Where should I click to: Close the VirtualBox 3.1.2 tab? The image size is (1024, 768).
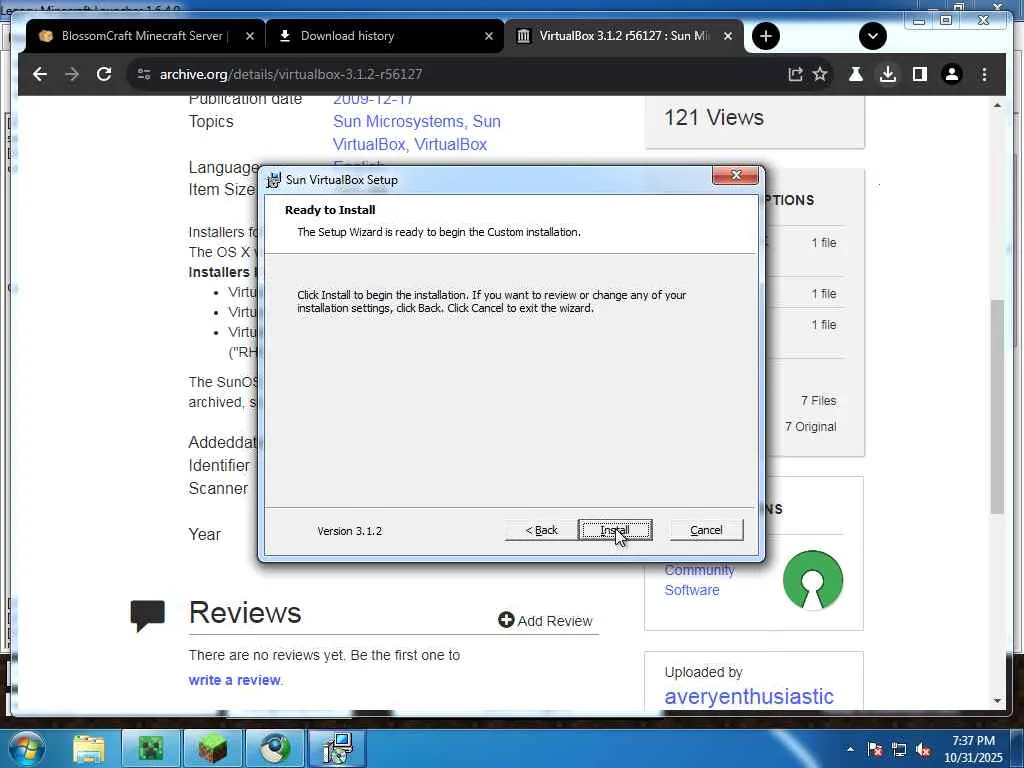click(728, 36)
